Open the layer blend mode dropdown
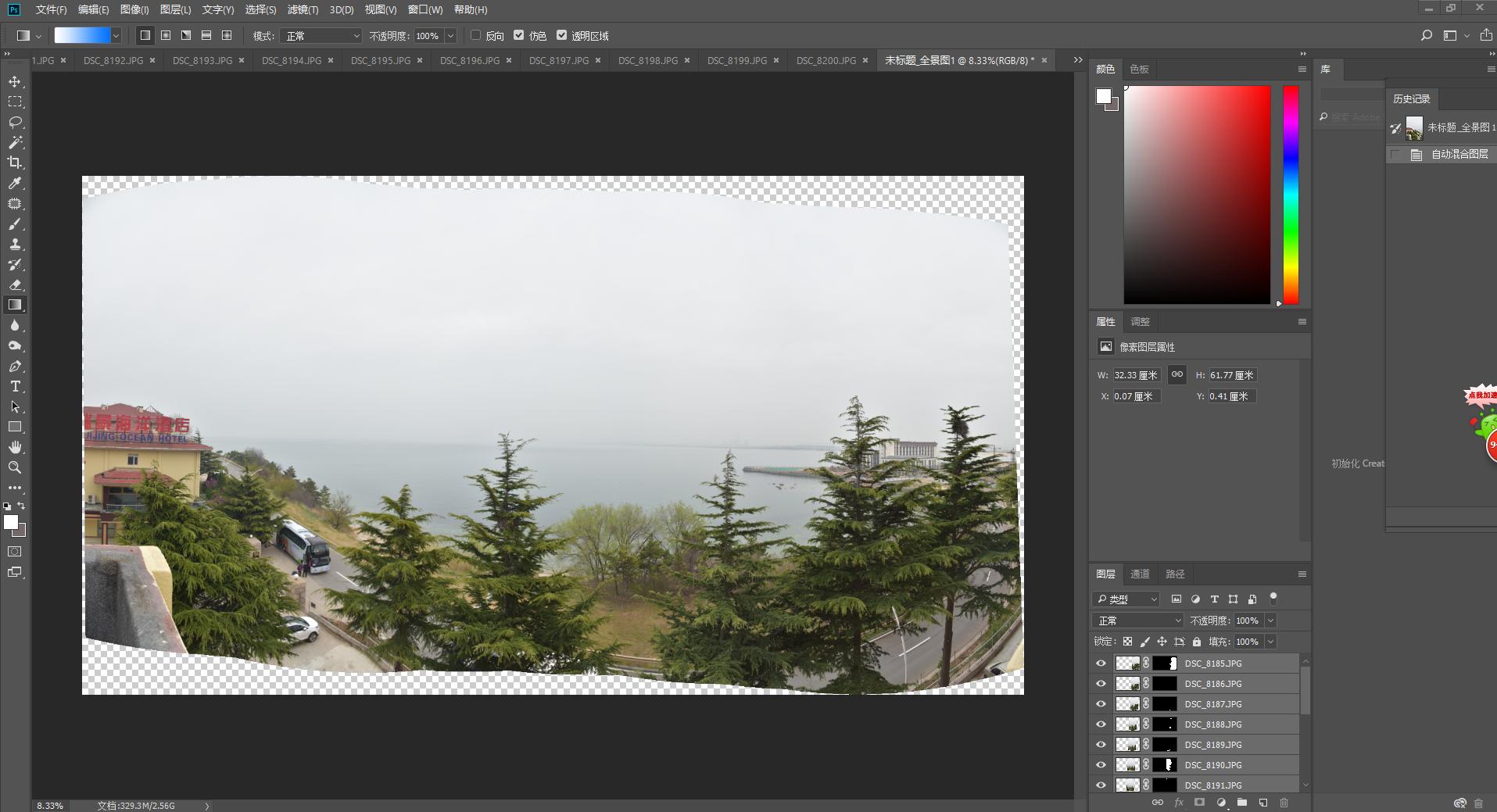This screenshot has height=812, width=1497. coord(1138,621)
